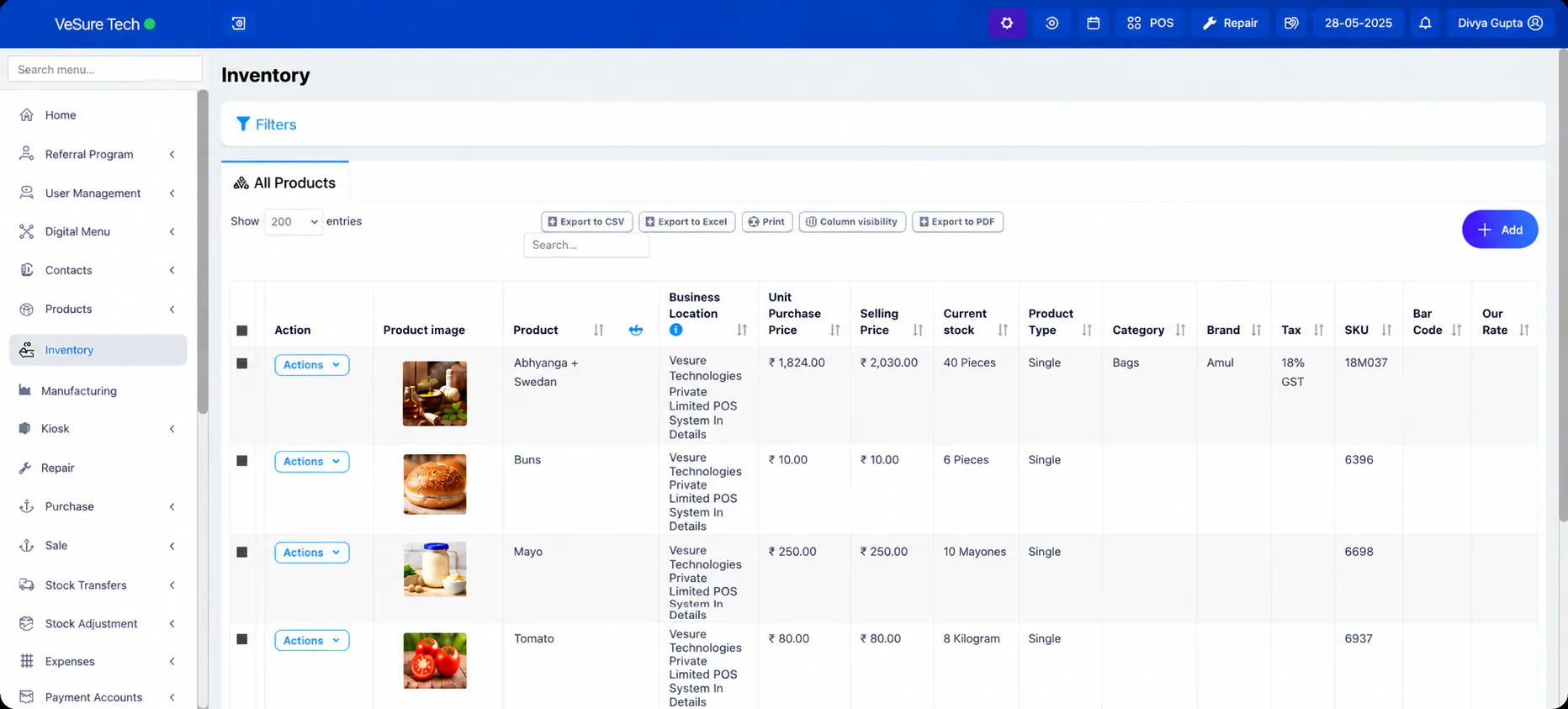1568x709 pixels.
Task: Click the table Search field
Action: [586, 246]
